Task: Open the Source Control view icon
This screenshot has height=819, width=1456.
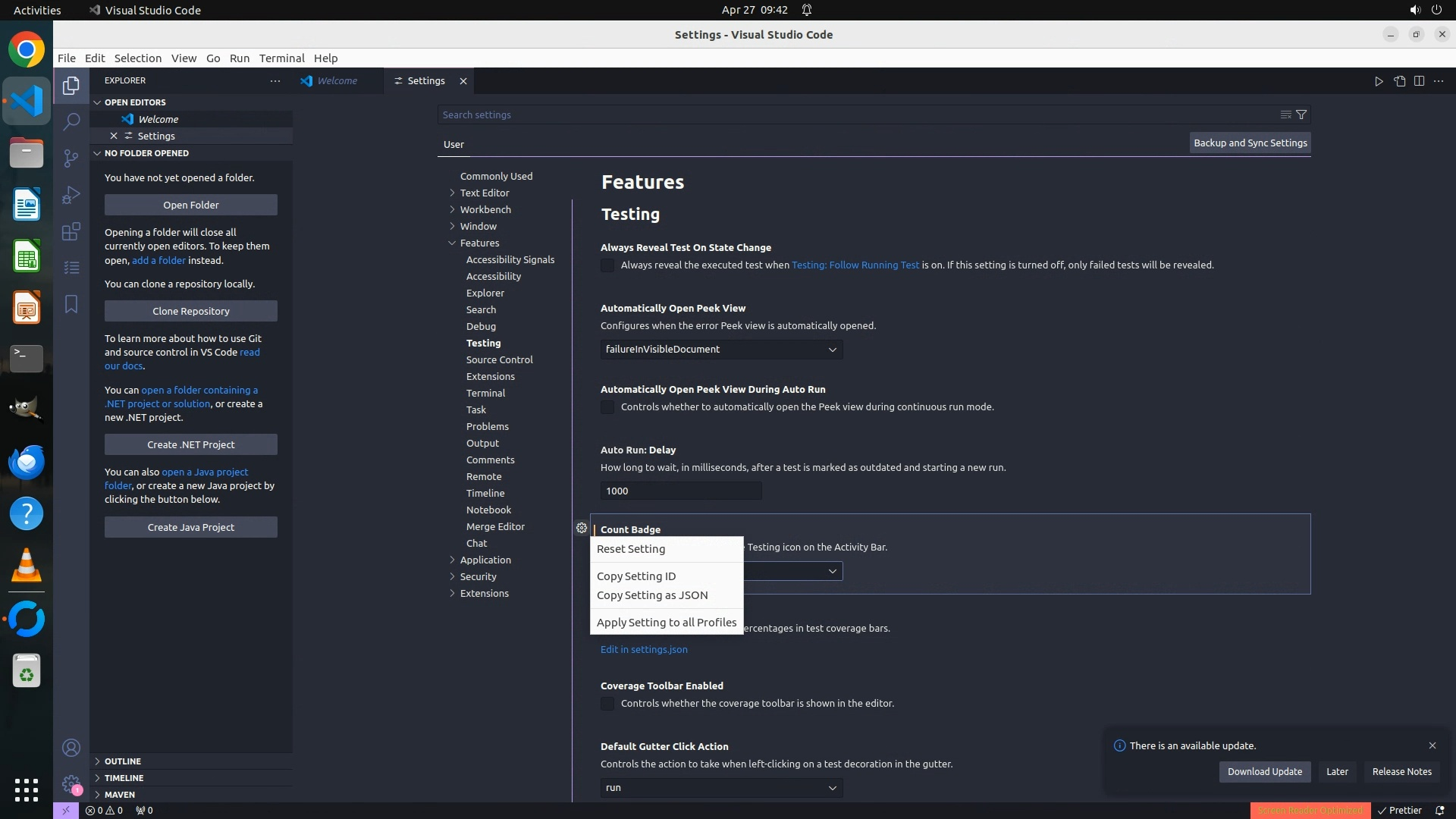Action: tap(71, 158)
